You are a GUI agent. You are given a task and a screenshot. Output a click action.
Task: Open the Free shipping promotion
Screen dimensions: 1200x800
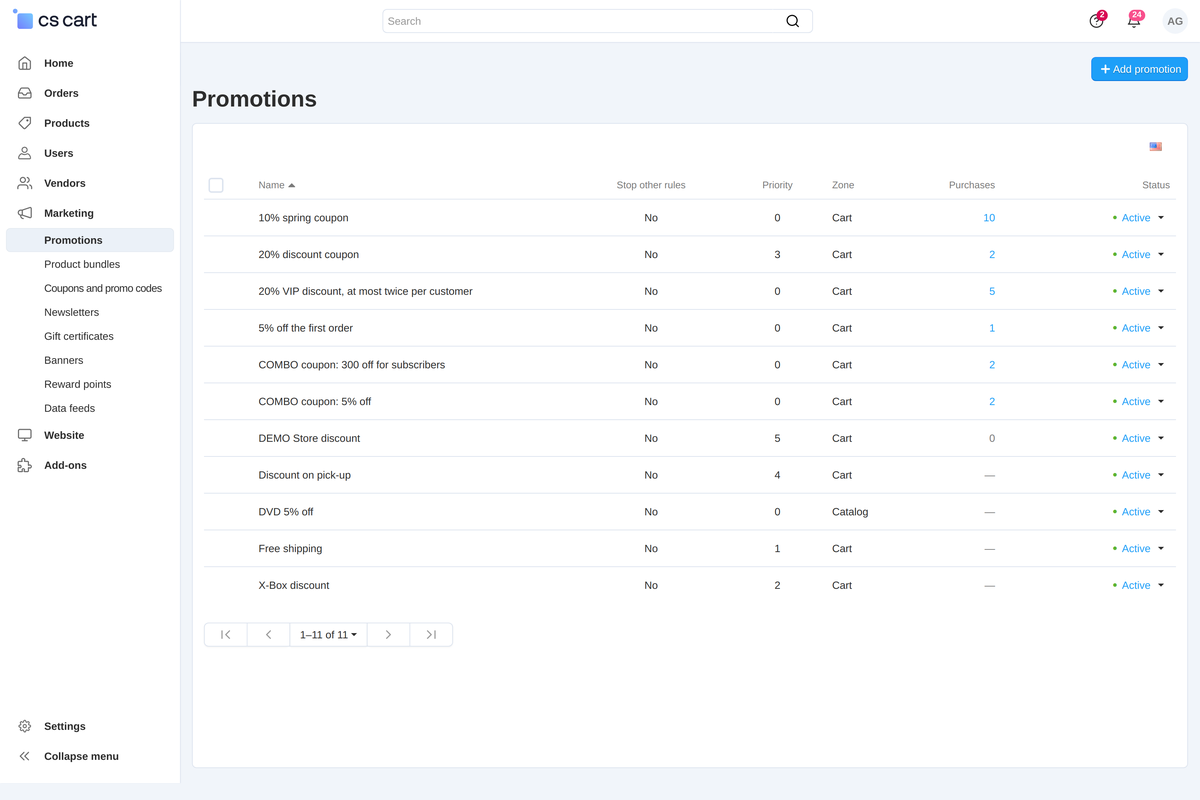click(x=290, y=549)
